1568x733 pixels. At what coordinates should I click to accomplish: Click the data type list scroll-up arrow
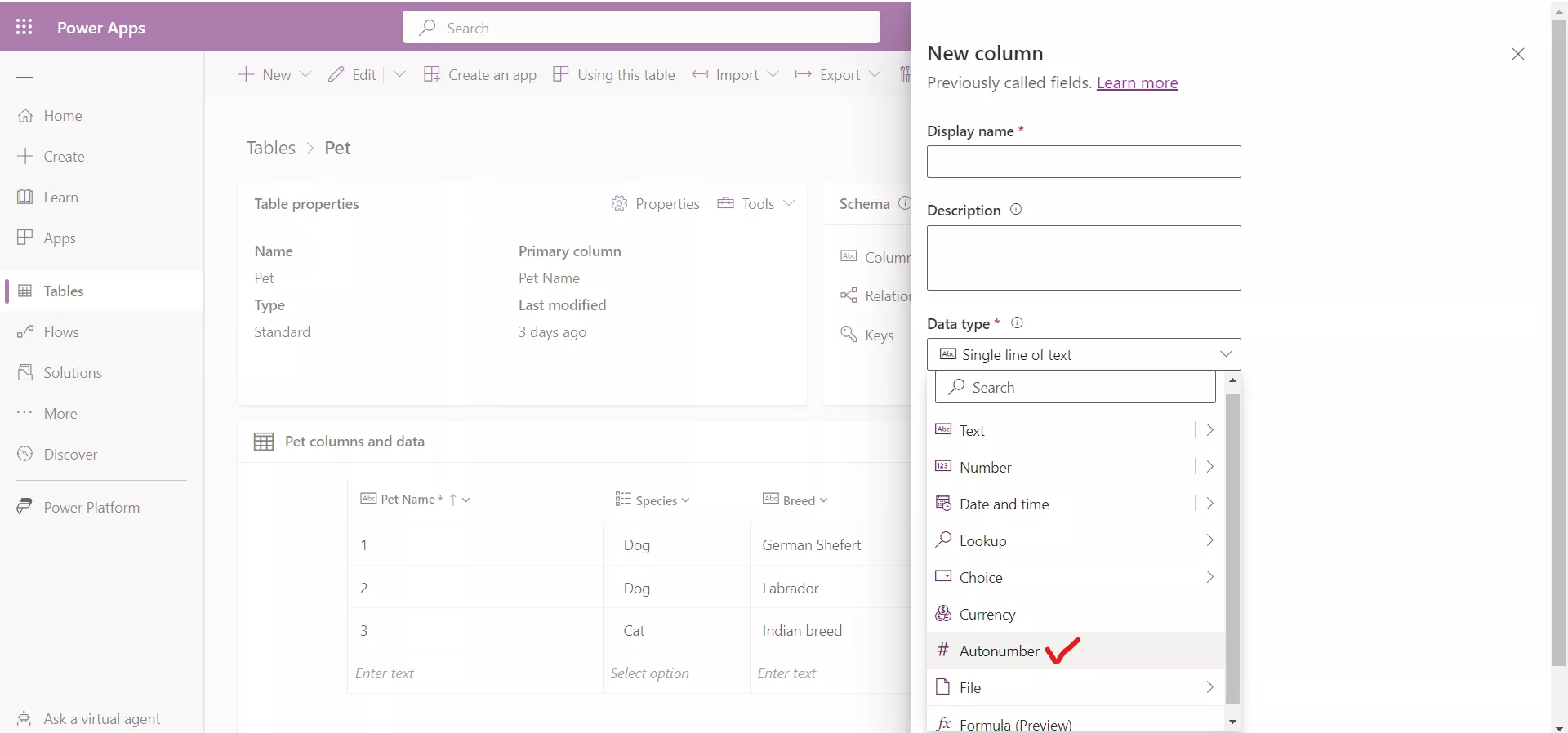point(1232,380)
